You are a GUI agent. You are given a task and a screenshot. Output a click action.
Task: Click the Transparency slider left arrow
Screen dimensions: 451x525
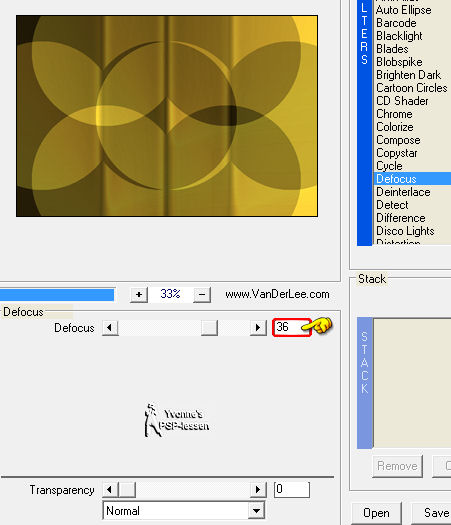(110, 490)
